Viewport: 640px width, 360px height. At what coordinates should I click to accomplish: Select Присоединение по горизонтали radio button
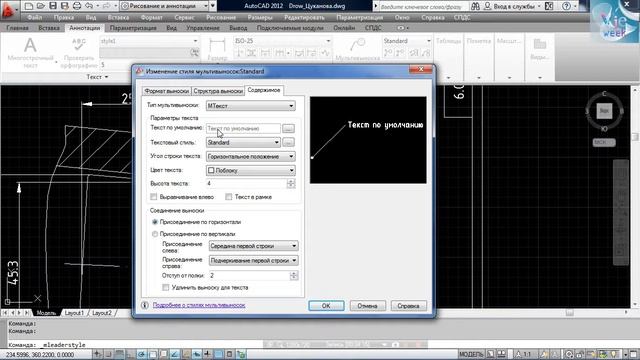pos(155,222)
